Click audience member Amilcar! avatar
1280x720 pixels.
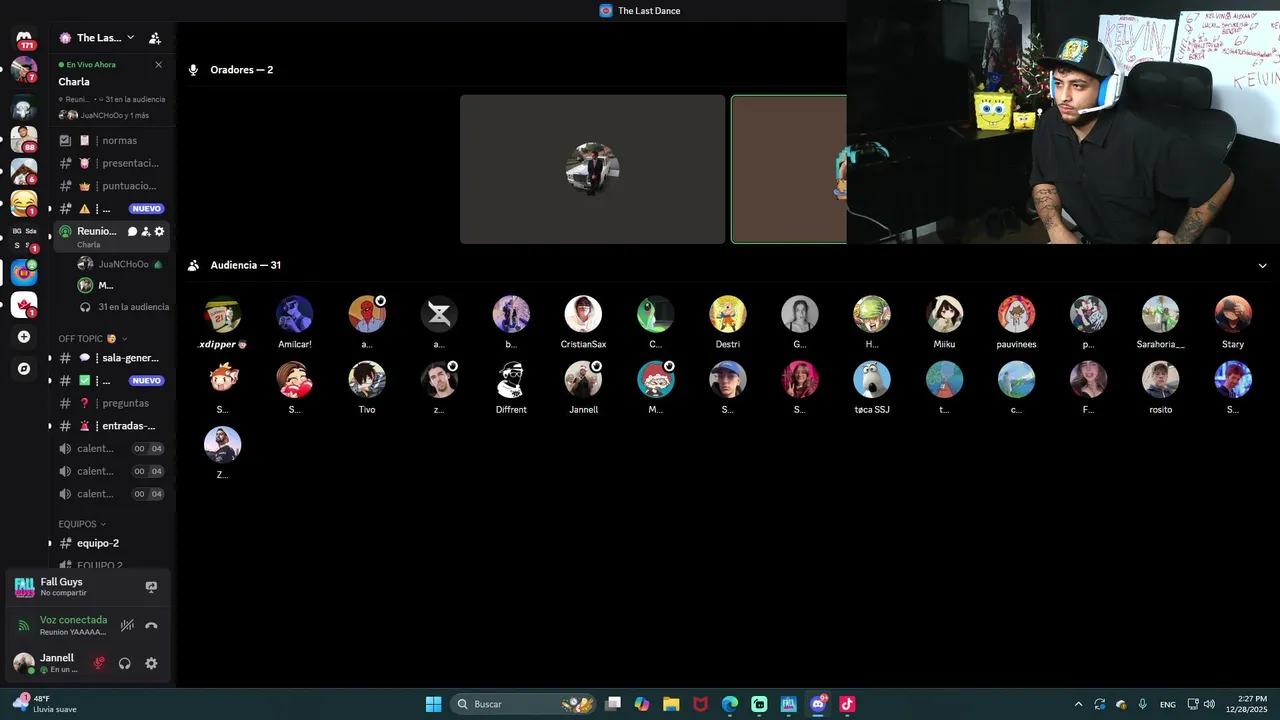tap(295, 314)
